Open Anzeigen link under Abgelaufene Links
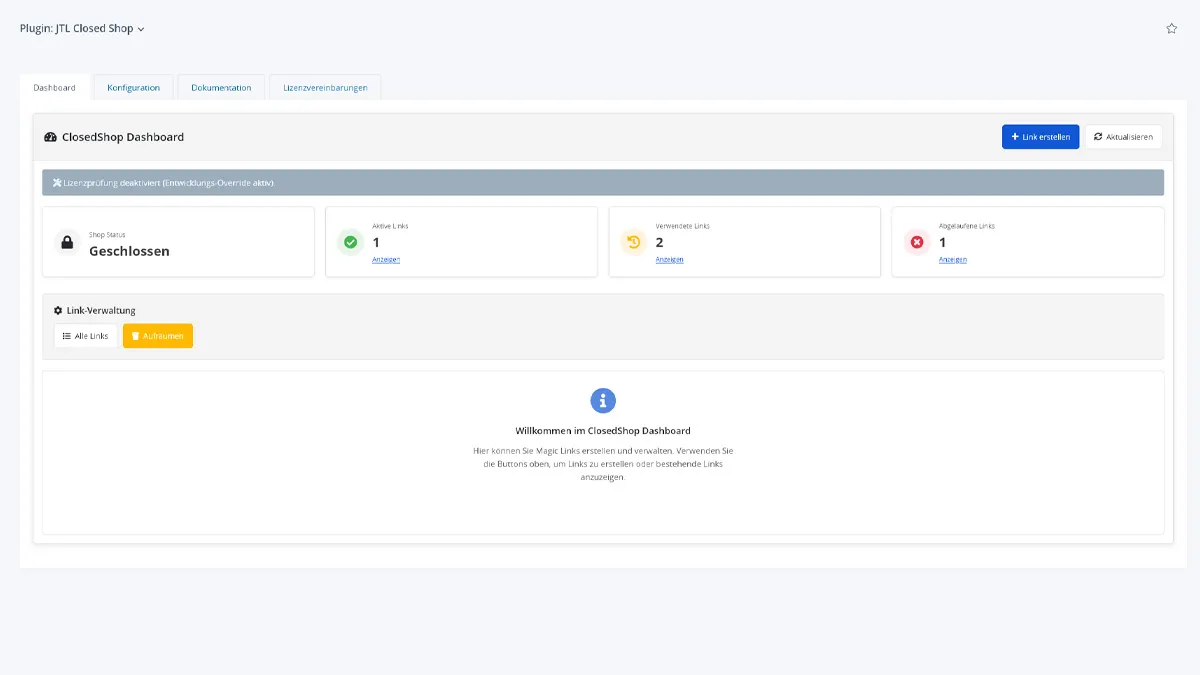 click(x=952, y=260)
